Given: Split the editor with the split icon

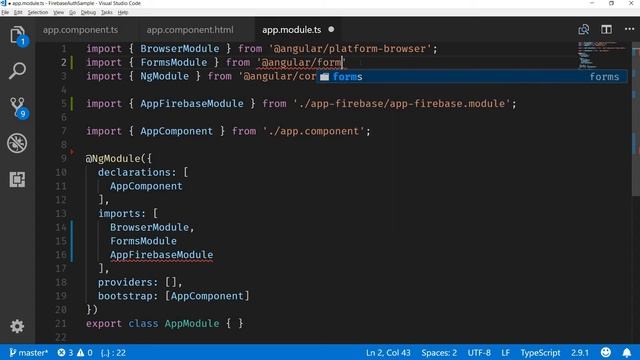Looking at the screenshot, I should [x=607, y=29].
